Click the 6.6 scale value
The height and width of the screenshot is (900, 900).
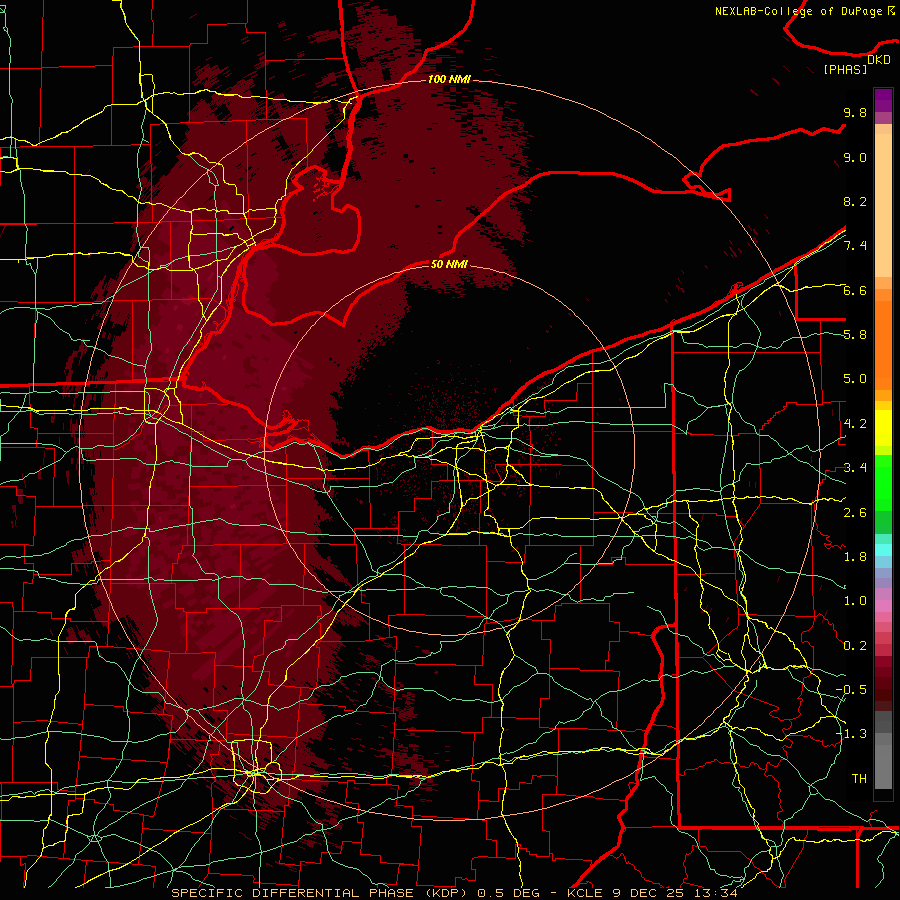click(x=855, y=290)
